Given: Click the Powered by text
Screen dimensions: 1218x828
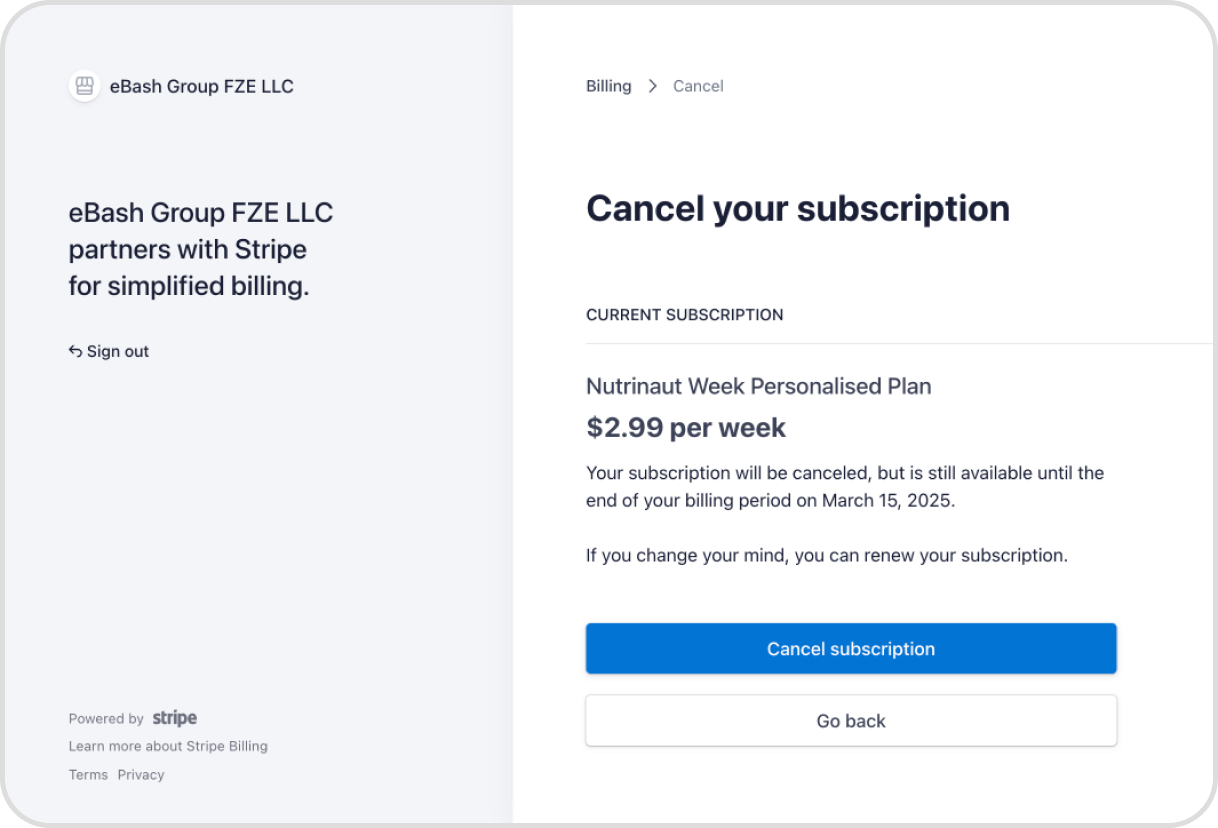Looking at the screenshot, I should (x=106, y=719).
